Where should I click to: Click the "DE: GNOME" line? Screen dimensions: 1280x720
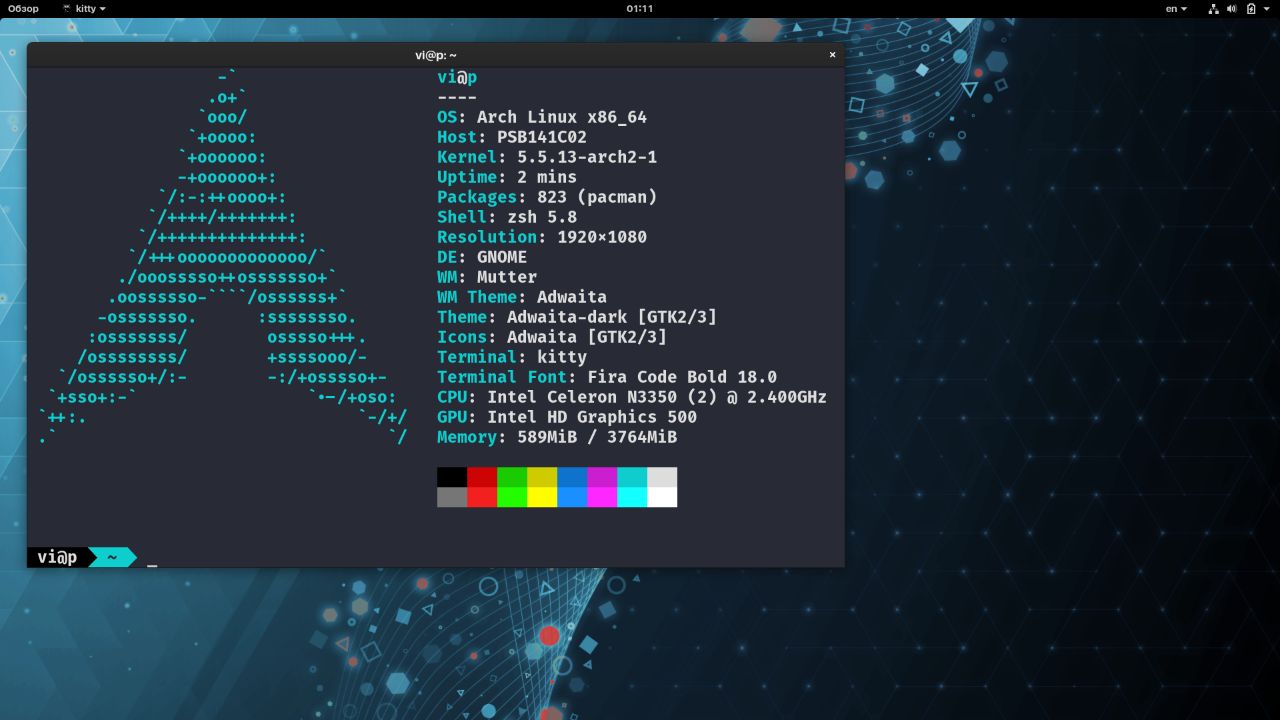tap(482, 257)
